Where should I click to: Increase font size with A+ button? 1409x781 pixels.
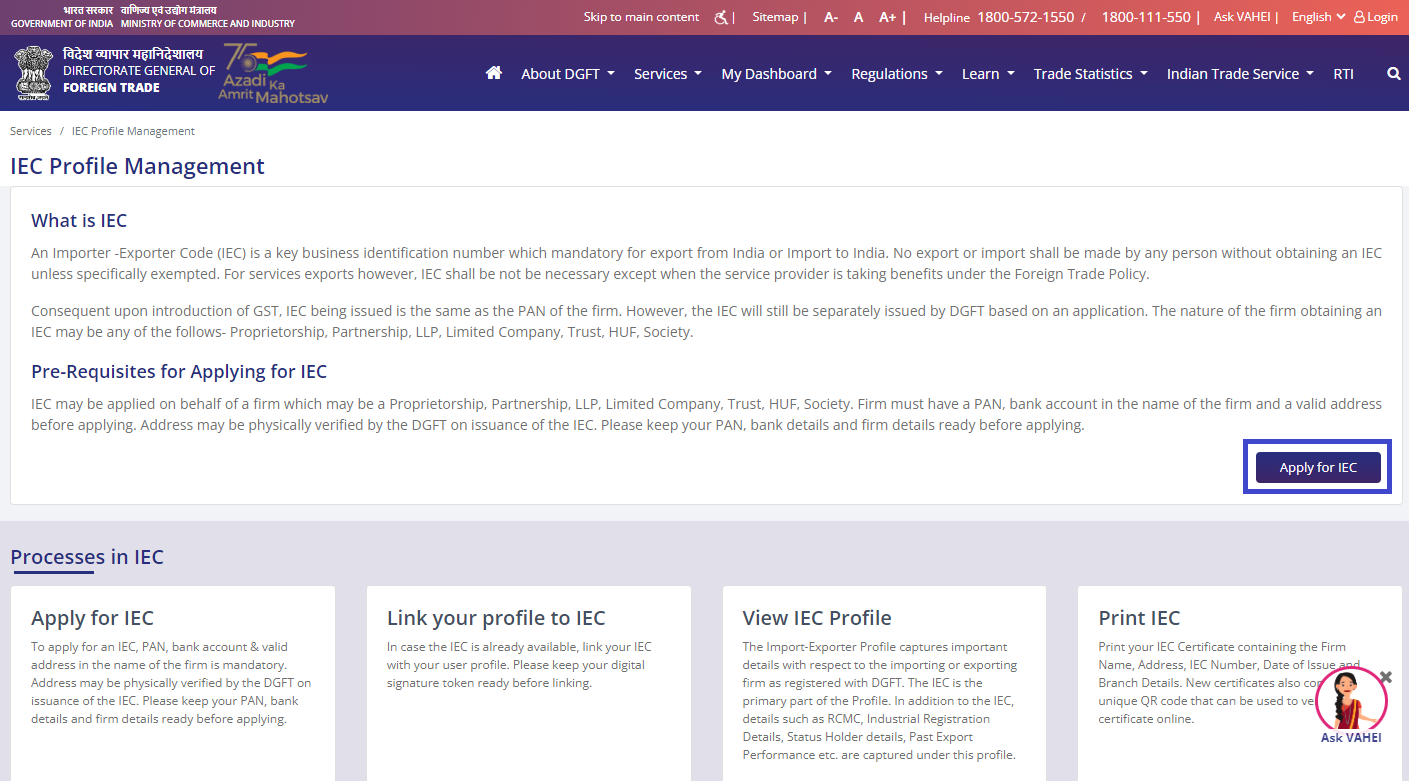[887, 17]
